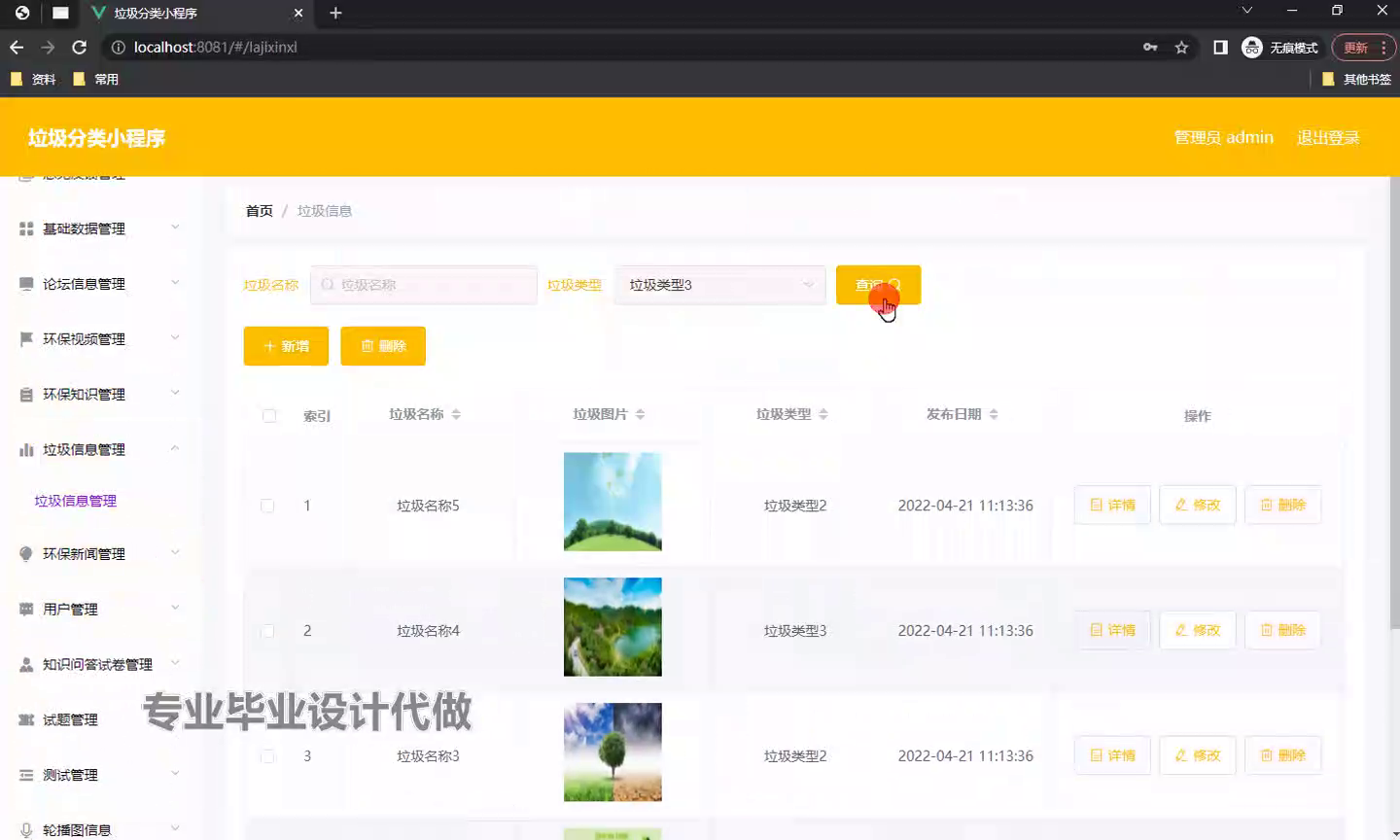Click the 环保新闻管理 bulb icon
Viewport: 1400px width, 840px height.
coord(26,554)
